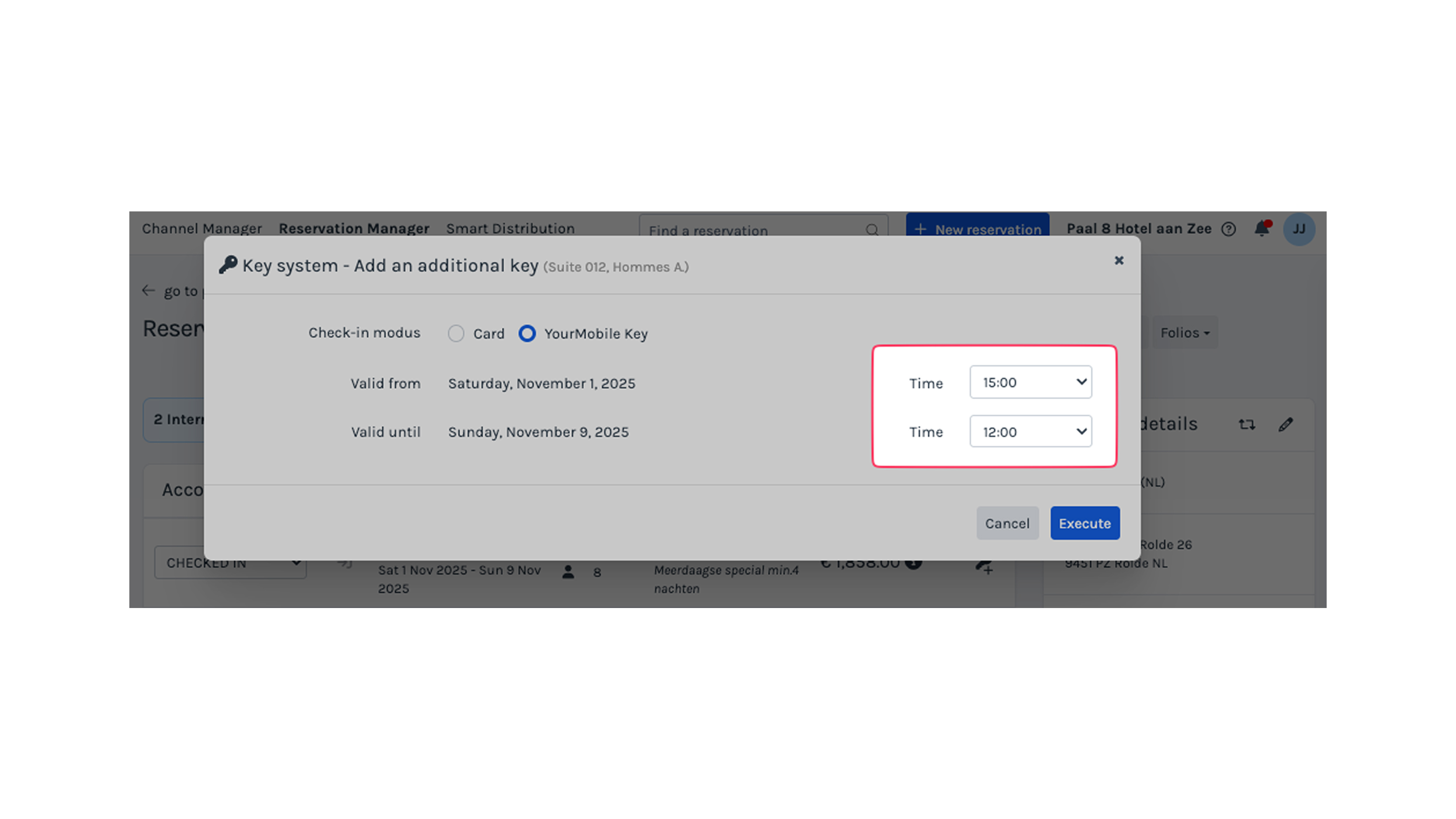
Task: Click the Paal 8 Hotel aan Zee name
Action: tap(1139, 229)
